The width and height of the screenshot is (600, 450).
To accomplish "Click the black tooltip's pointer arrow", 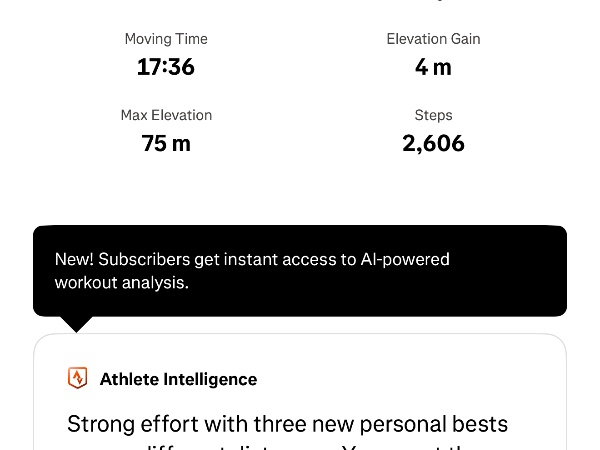I will point(76,324).
